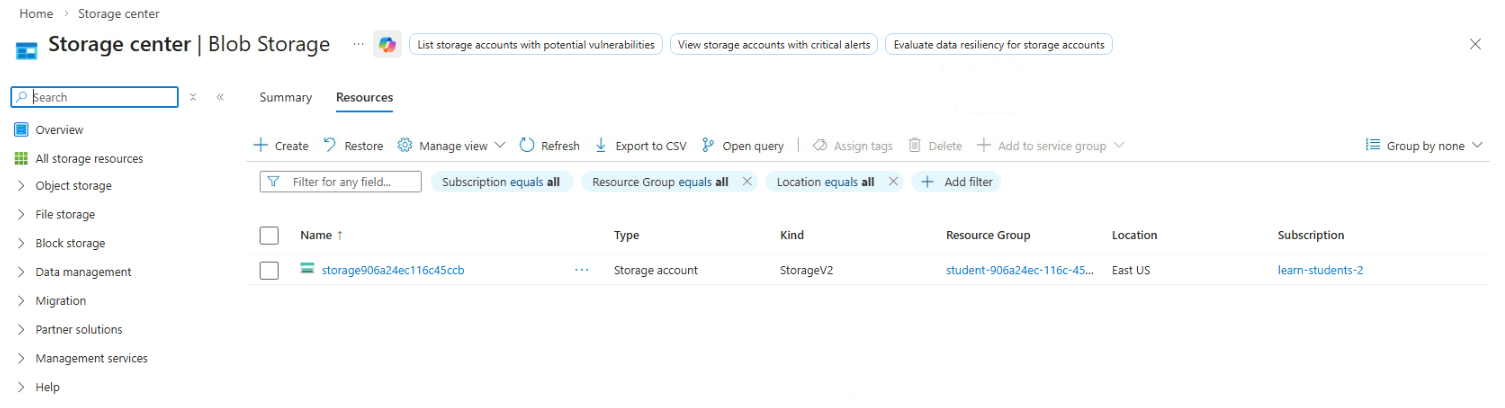Toggle the select-all checkbox in table header

[269, 235]
